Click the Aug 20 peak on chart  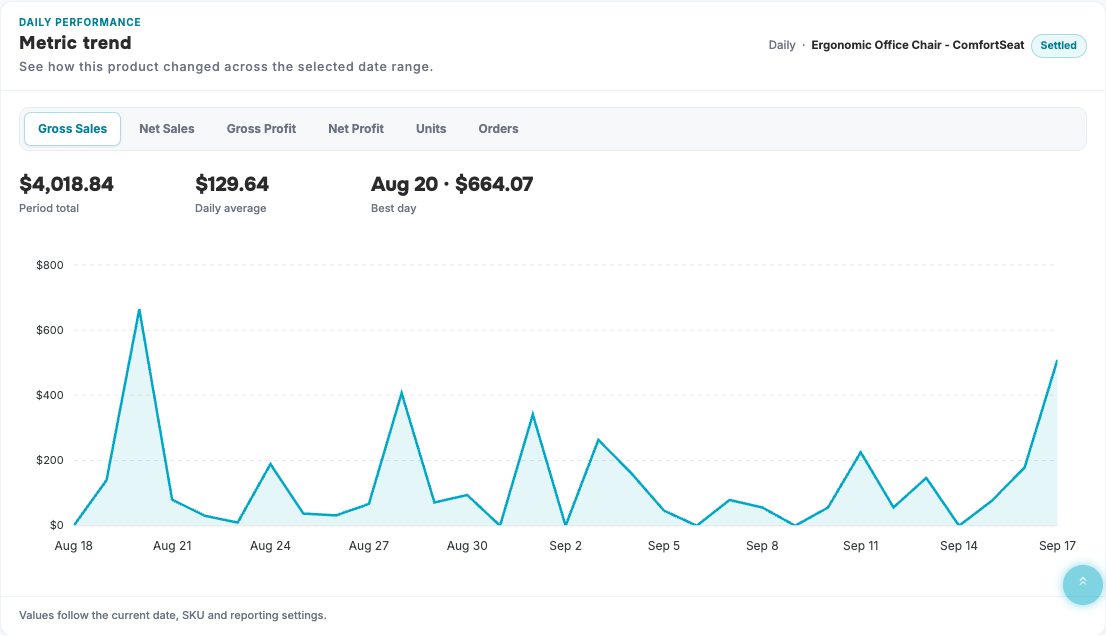tap(140, 310)
